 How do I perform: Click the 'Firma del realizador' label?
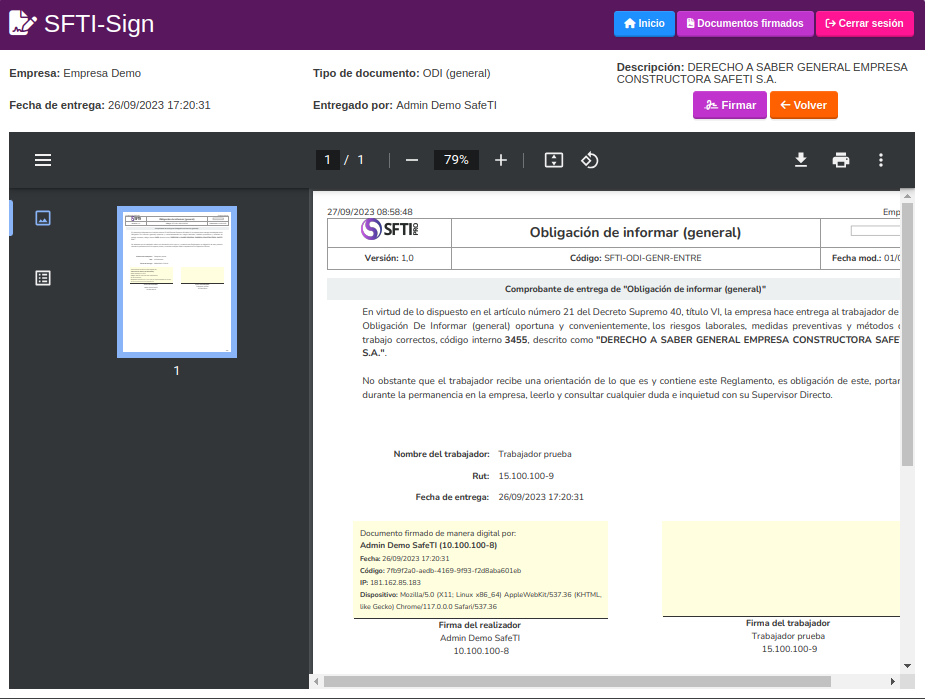480,625
